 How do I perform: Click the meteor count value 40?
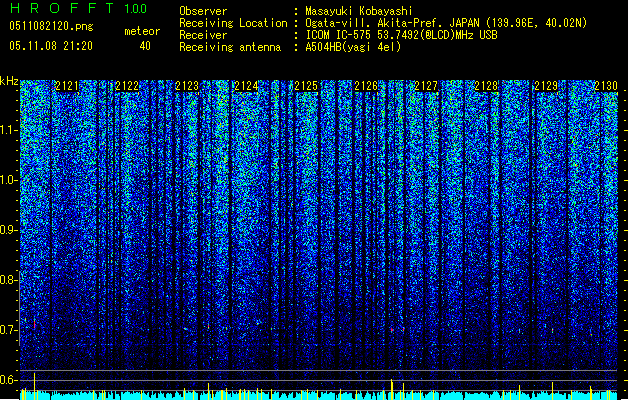[145, 46]
